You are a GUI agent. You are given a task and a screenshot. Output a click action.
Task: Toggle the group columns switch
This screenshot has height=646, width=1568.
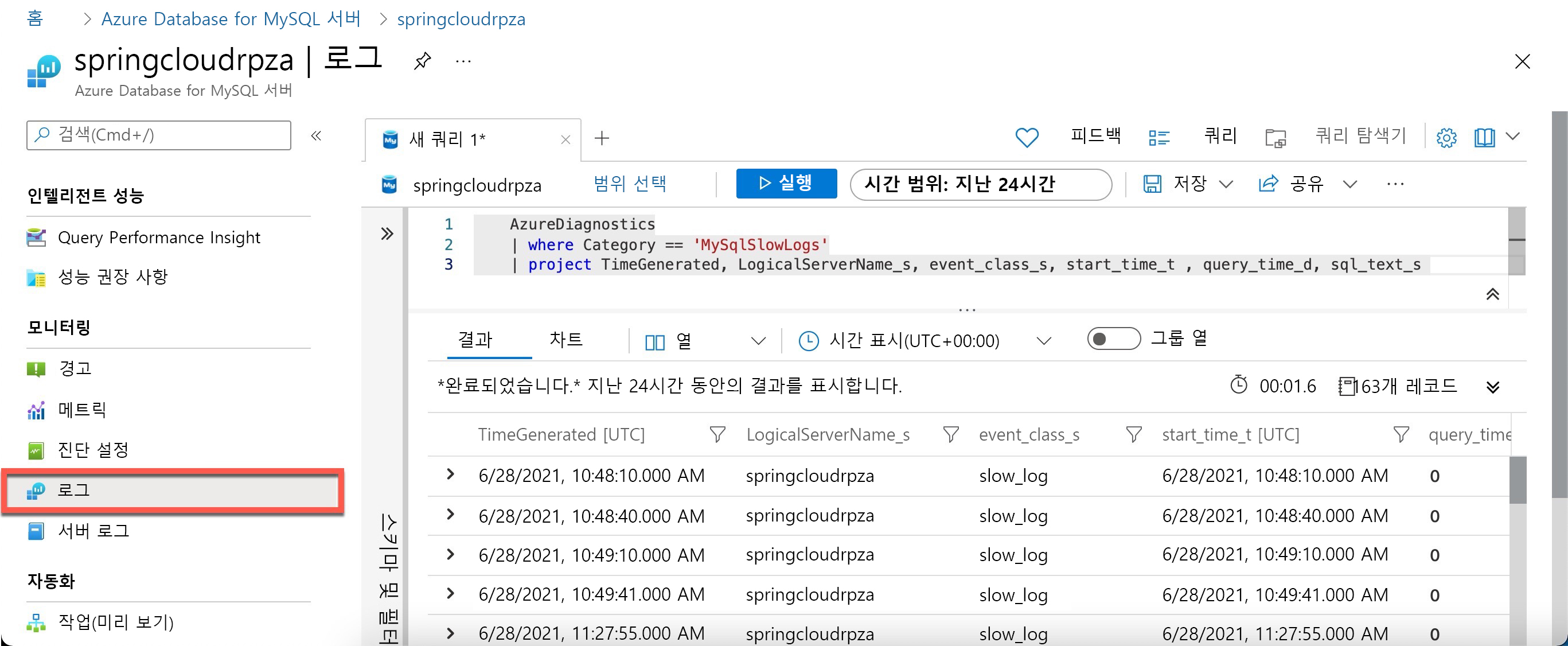click(1113, 338)
